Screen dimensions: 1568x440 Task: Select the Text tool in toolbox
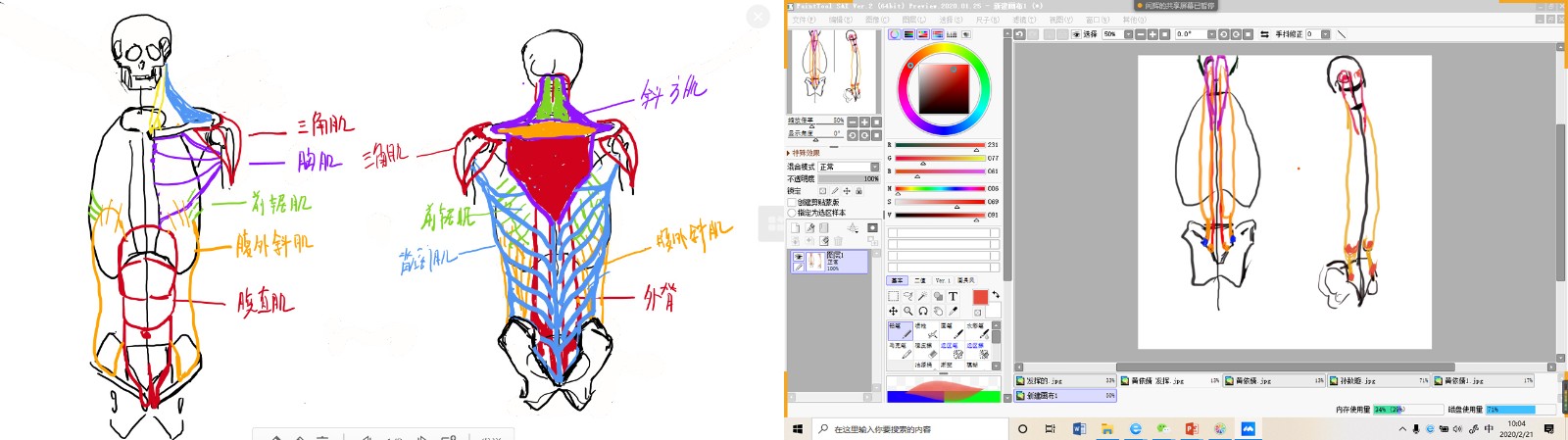pyautogui.click(x=953, y=296)
